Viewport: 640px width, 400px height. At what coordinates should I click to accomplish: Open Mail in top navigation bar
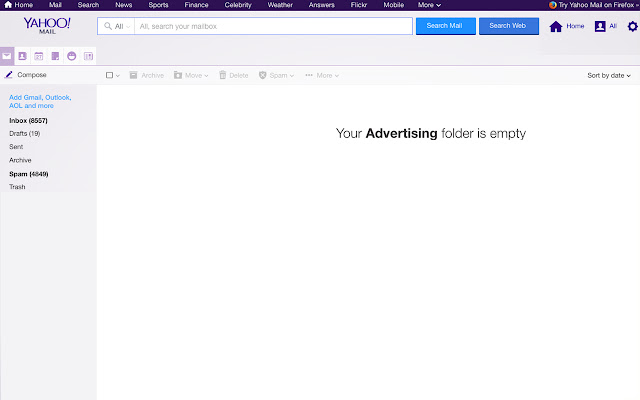tap(55, 5)
